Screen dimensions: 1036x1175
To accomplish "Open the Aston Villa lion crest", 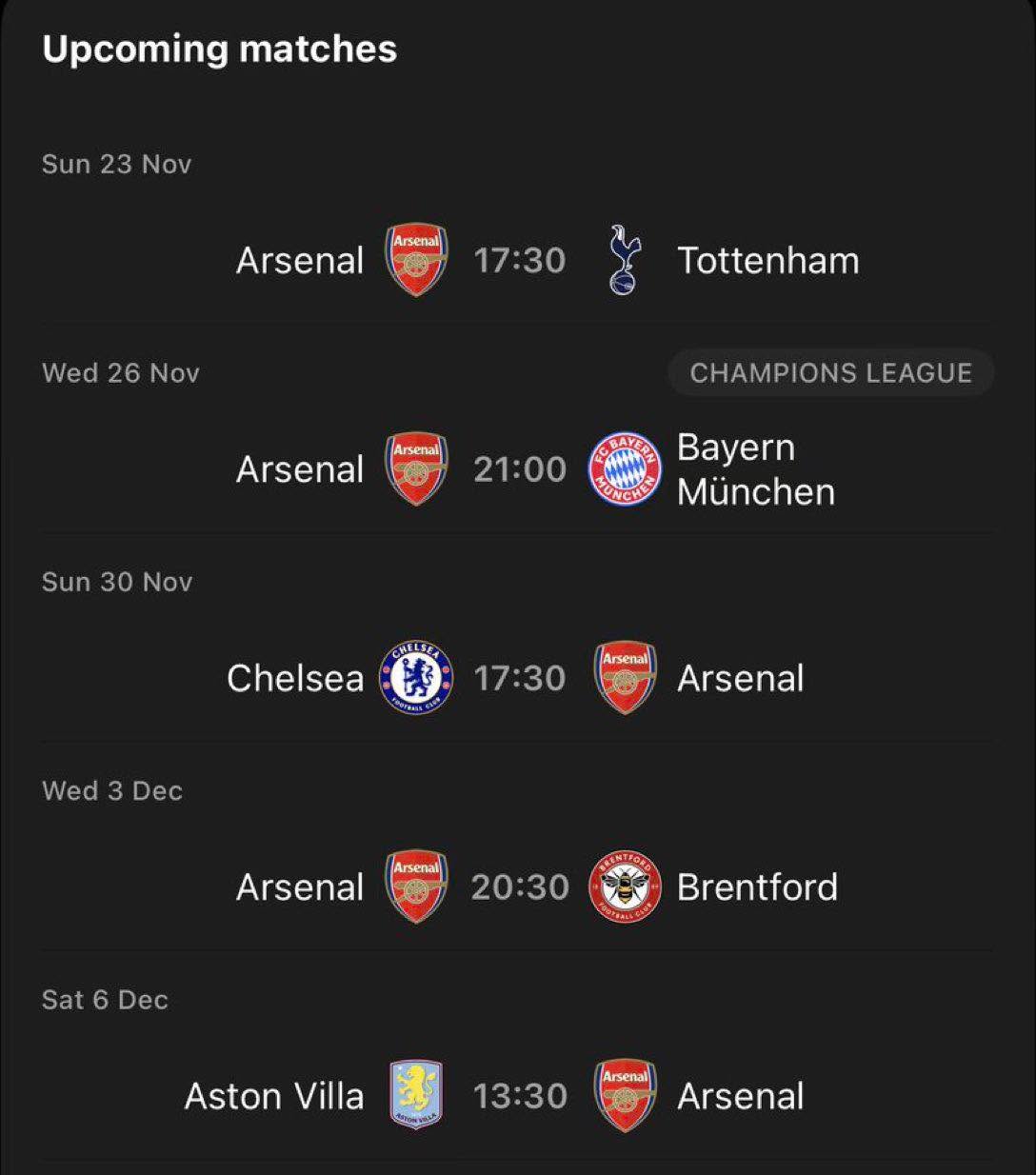I will coord(416,1096).
